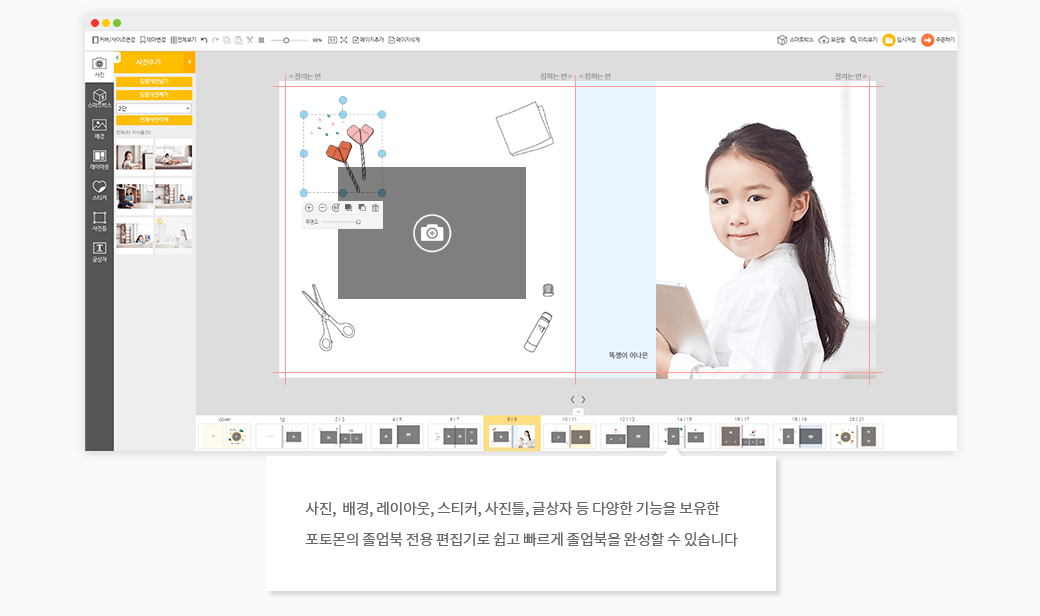Click the 사진틀 (photo frame) sidebar icon
This screenshot has width=1040, height=616.
coord(99,221)
